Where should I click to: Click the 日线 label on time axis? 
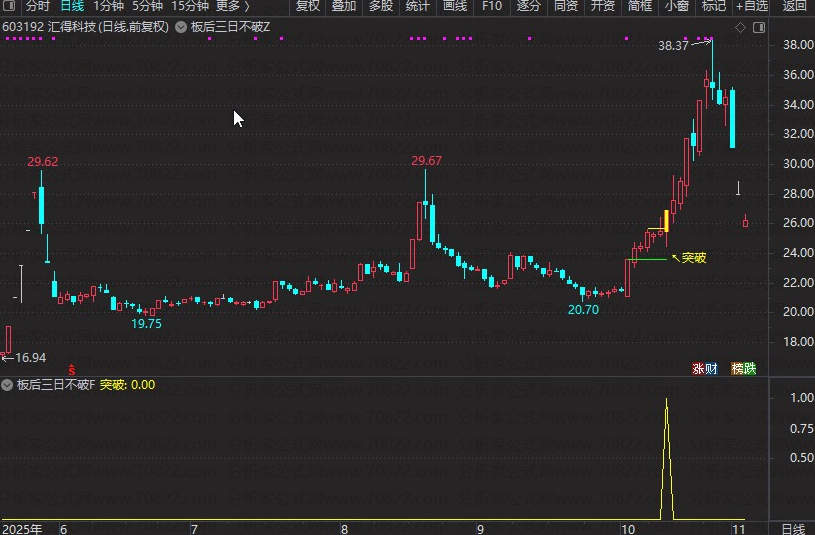click(x=792, y=528)
